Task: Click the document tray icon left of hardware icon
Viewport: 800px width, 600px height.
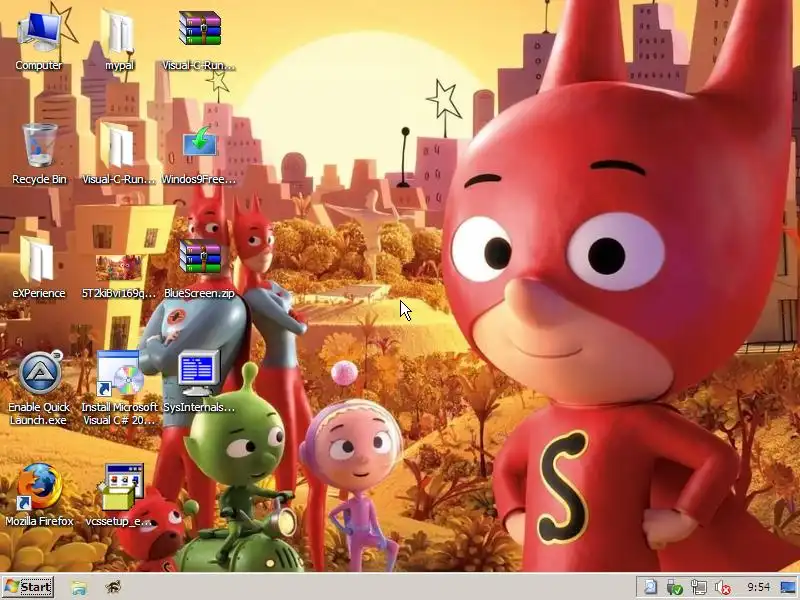Action: coord(651,587)
